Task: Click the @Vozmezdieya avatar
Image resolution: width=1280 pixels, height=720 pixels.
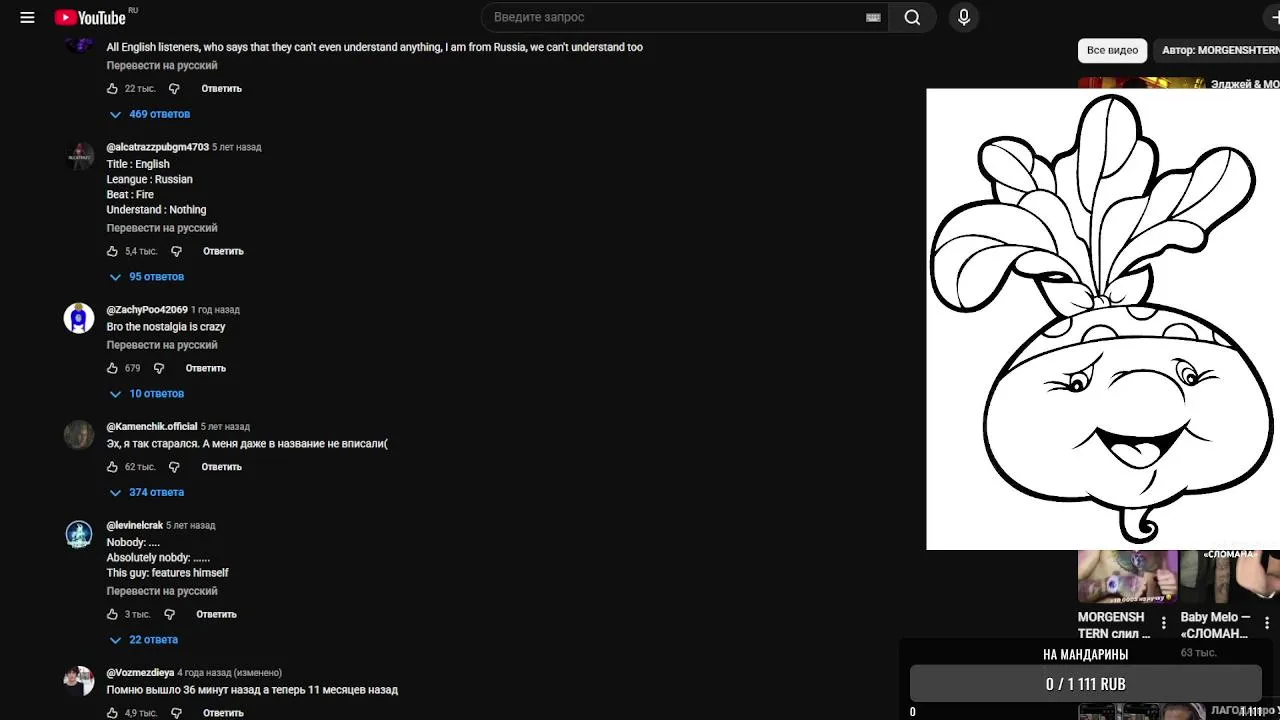Action: pos(79,681)
